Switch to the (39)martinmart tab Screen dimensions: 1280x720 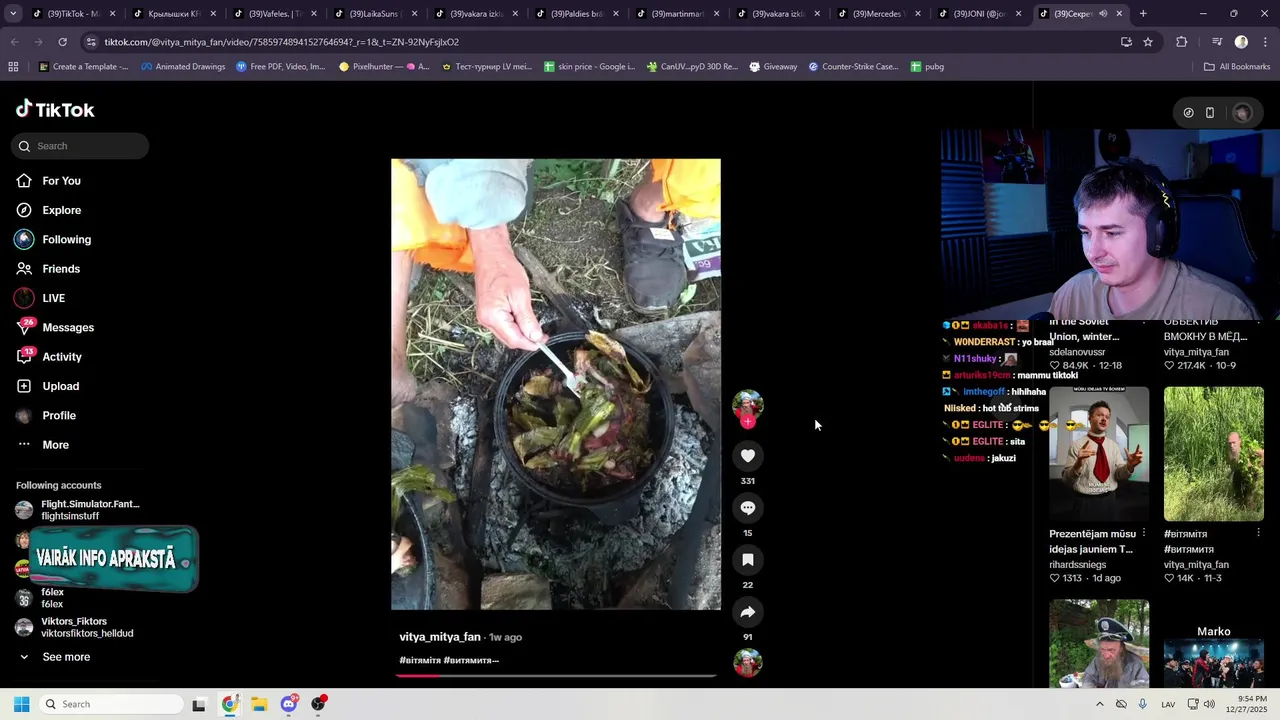pyautogui.click(x=676, y=14)
